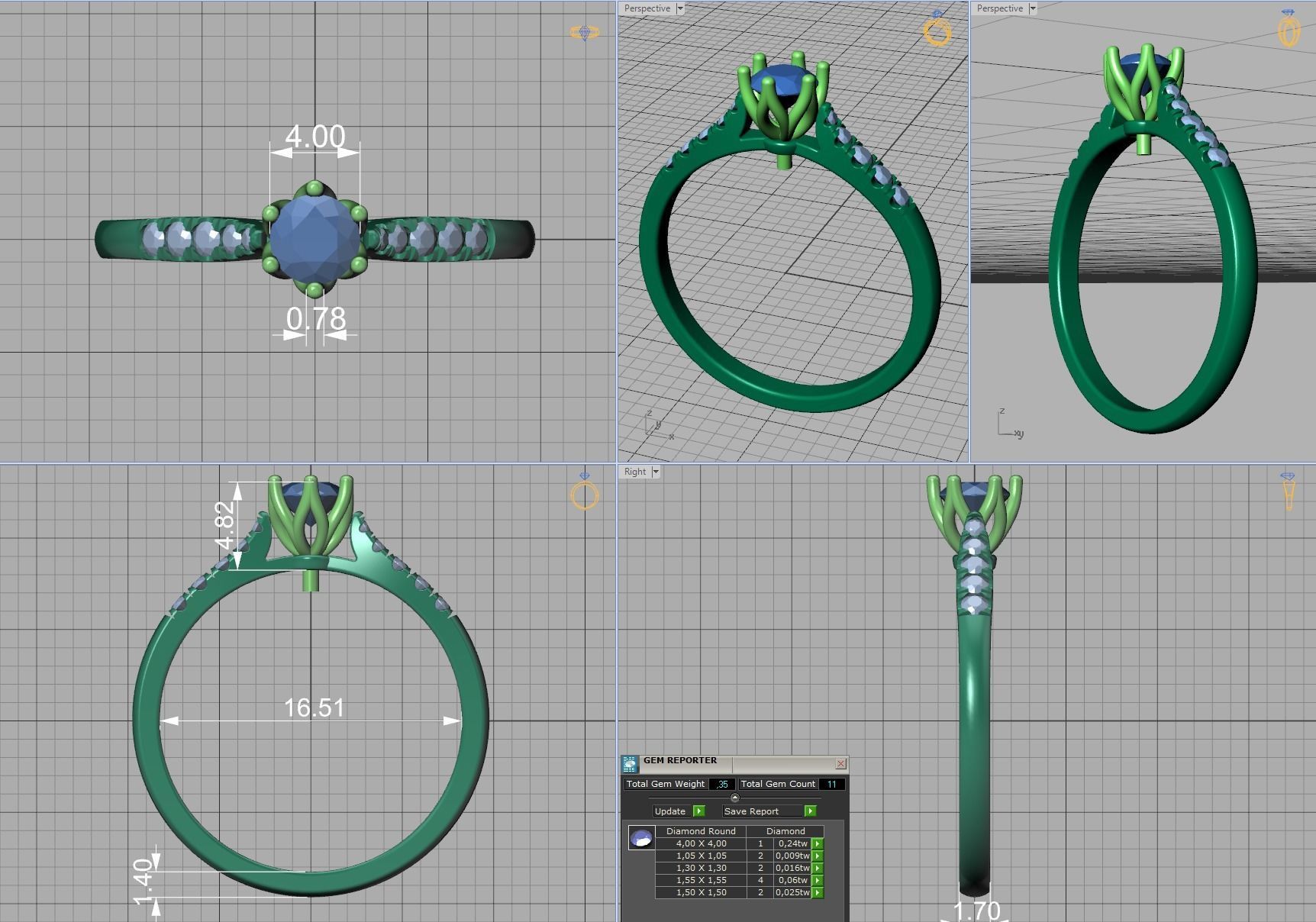Collapse Gem Reporter with the round arrow
This screenshot has height=922, width=1316.
[735, 798]
